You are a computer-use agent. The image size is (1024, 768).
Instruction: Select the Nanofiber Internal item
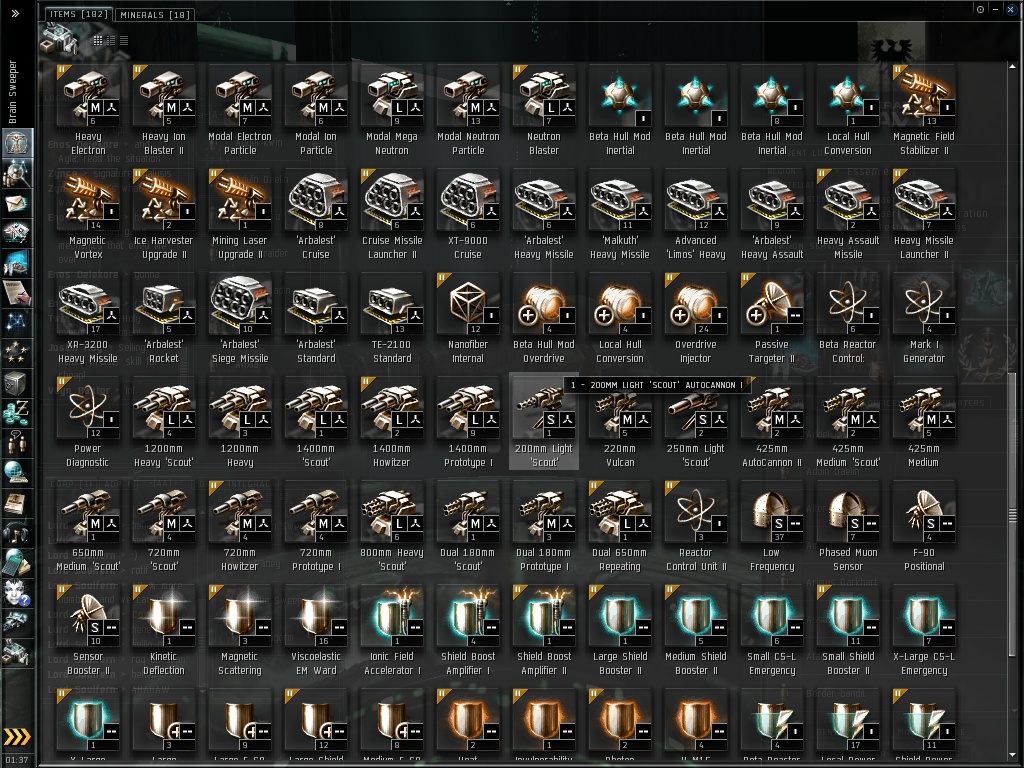[x=468, y=319]
